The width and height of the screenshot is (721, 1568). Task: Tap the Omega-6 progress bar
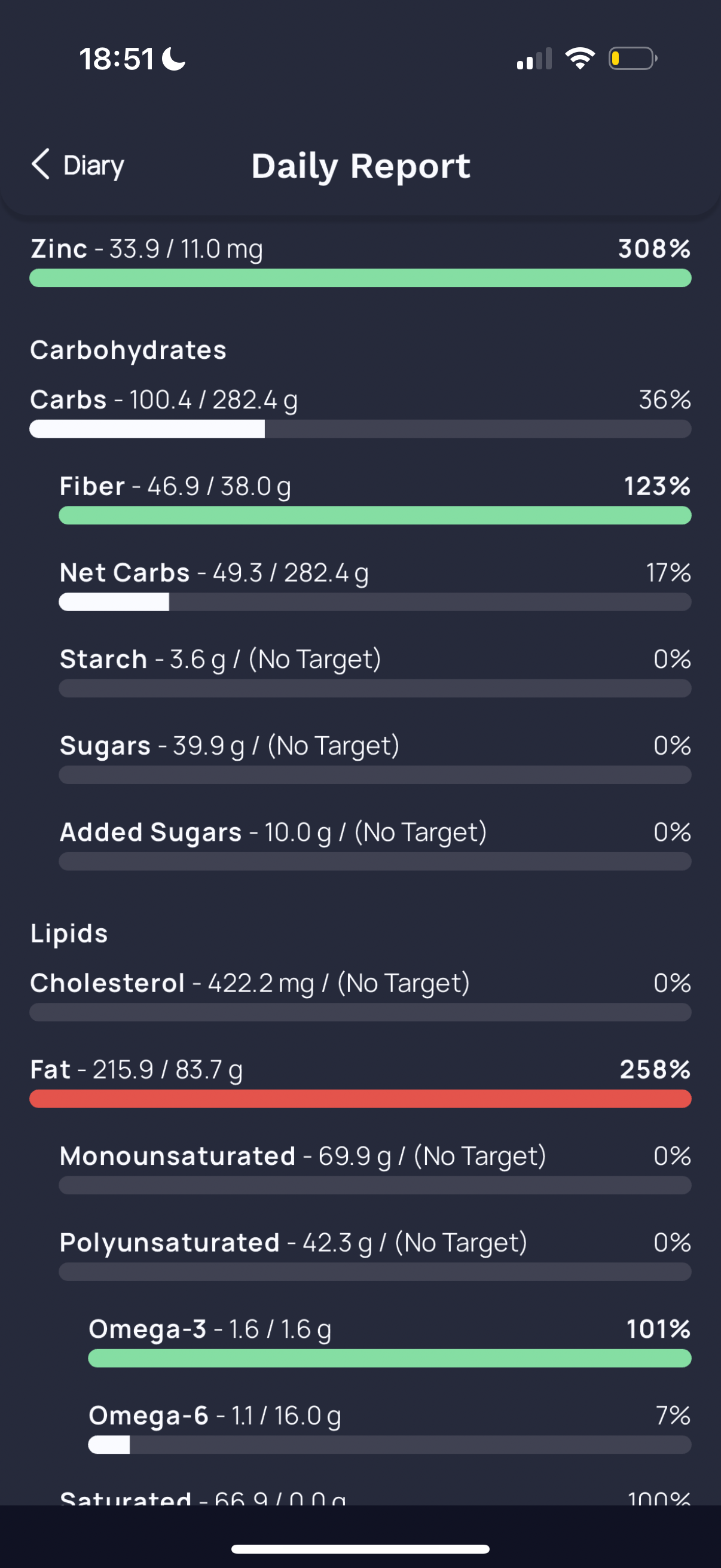point(389,1444)
